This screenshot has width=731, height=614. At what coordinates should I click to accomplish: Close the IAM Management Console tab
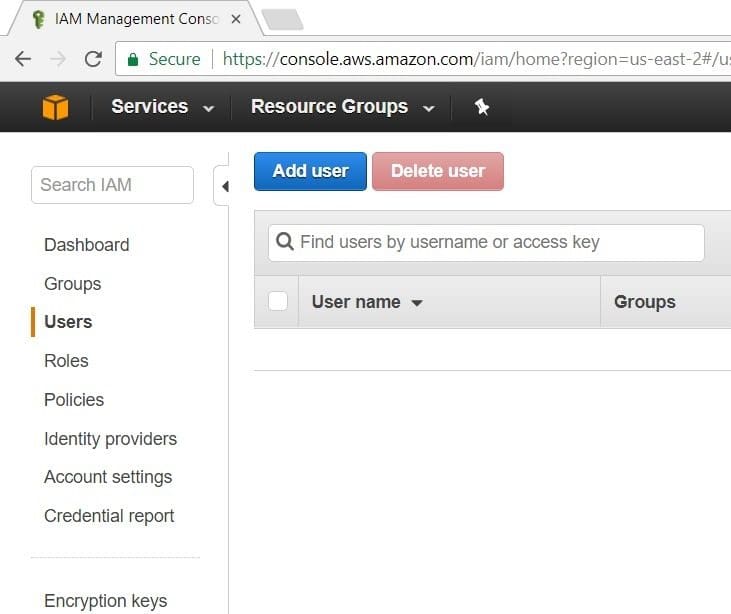[236, 19]
